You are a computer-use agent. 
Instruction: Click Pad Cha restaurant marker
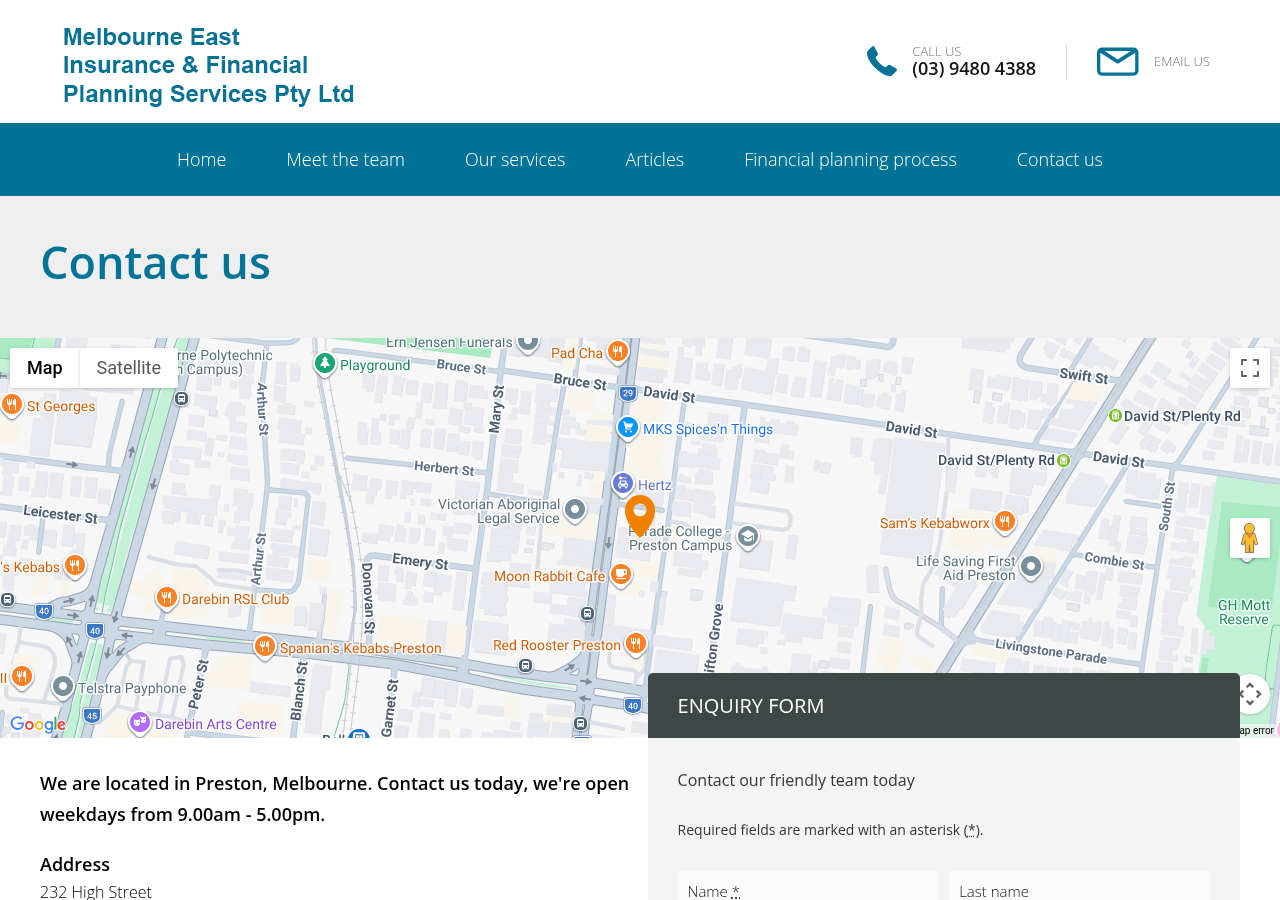click(618, 351)
